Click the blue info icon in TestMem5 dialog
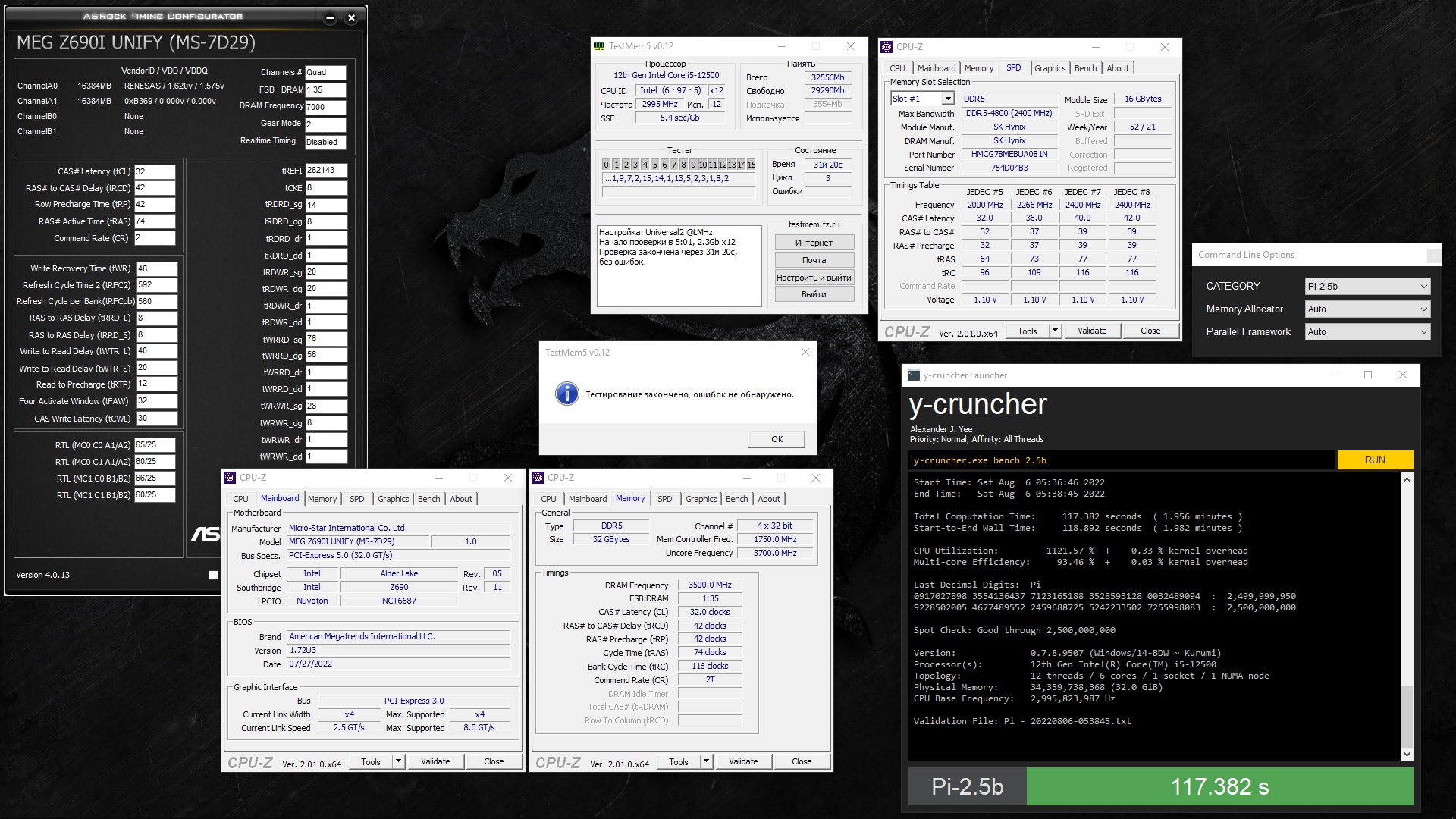Image resolution: width=1456 pixels, height=819 pixels. 566,394
